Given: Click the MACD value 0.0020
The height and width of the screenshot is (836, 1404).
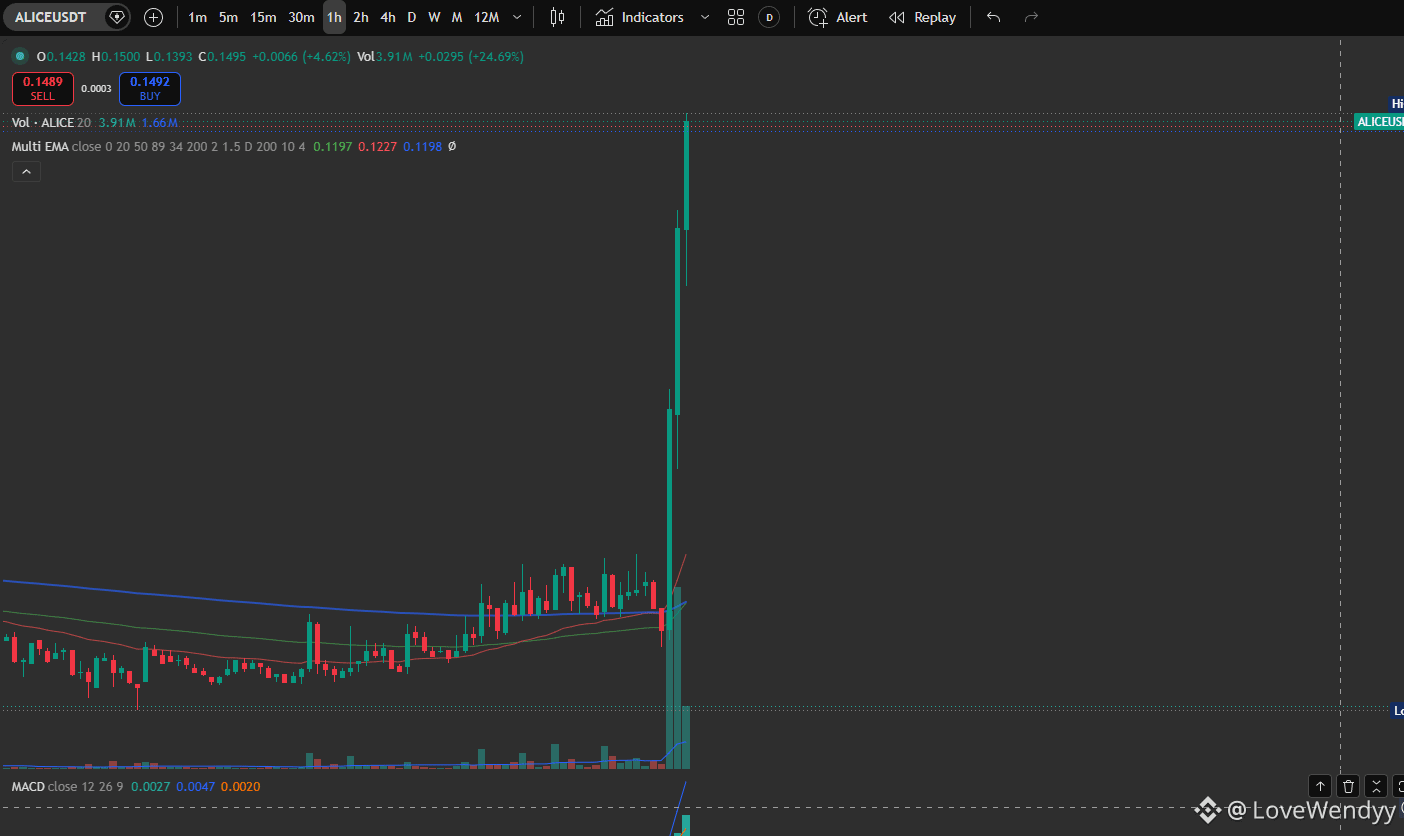Looking at the screenshot, I should pos(240,787).
